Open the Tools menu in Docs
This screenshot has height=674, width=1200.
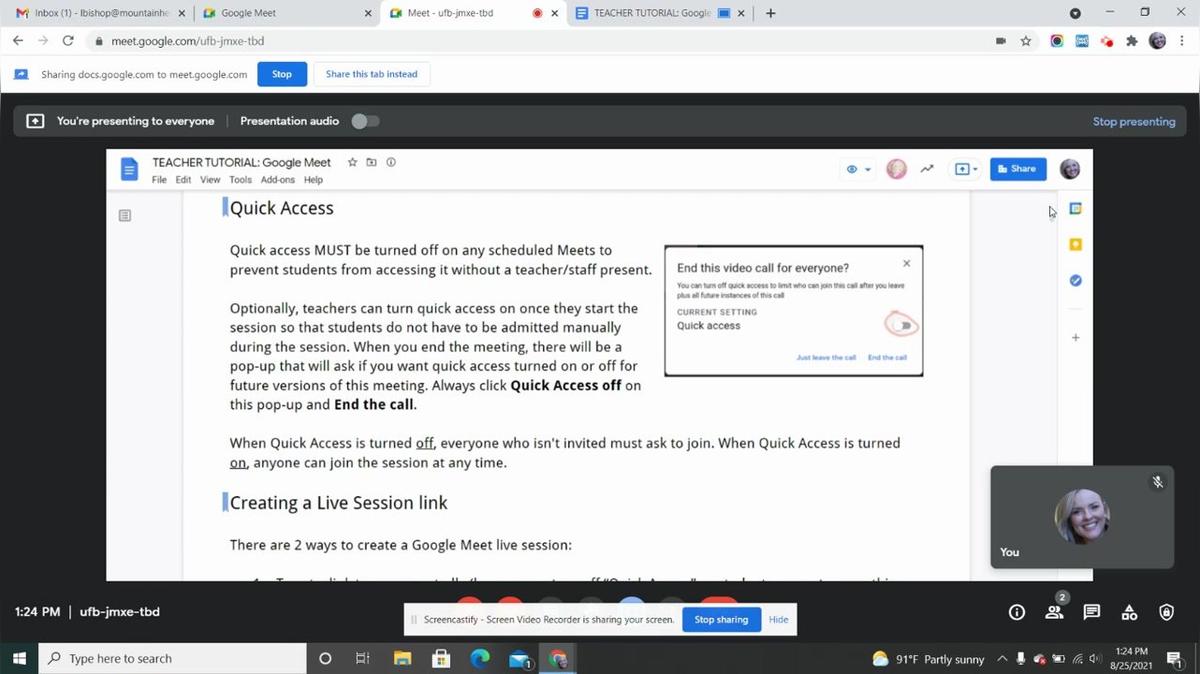tap(240, 180)
